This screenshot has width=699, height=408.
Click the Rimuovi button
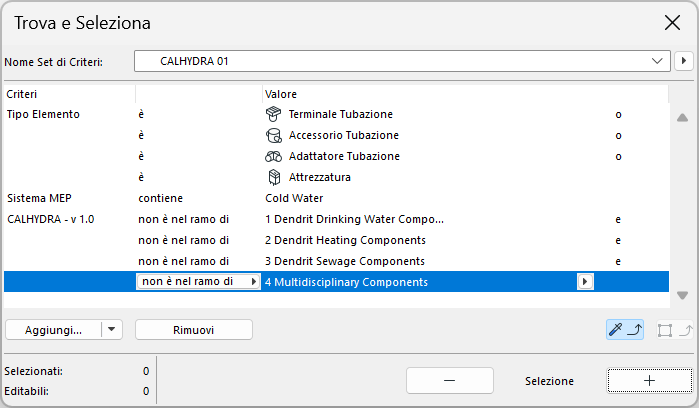(x=193, y=329)
